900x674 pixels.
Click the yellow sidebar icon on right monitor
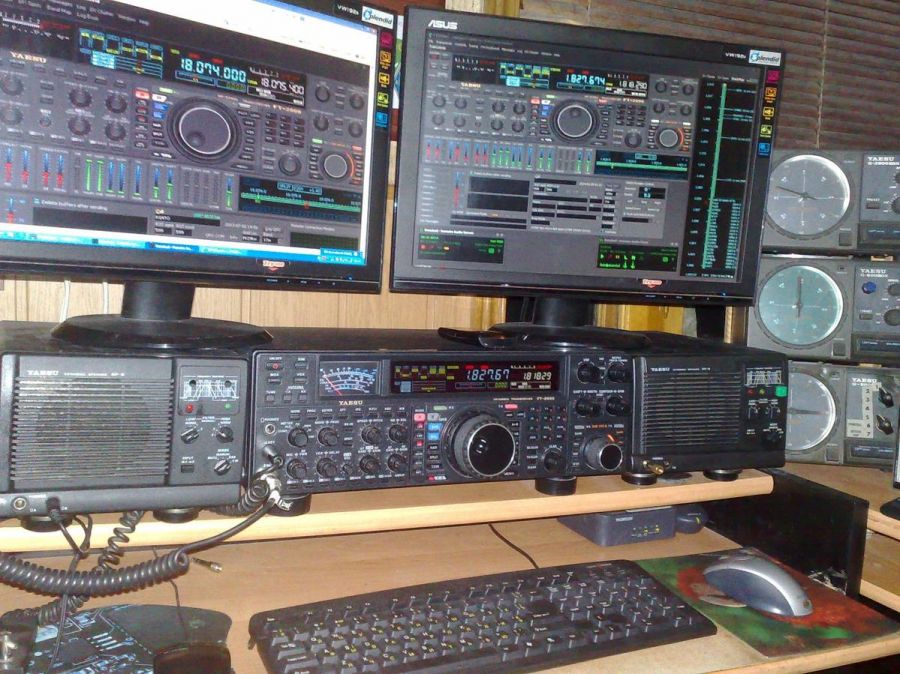(x=769, y=113)
